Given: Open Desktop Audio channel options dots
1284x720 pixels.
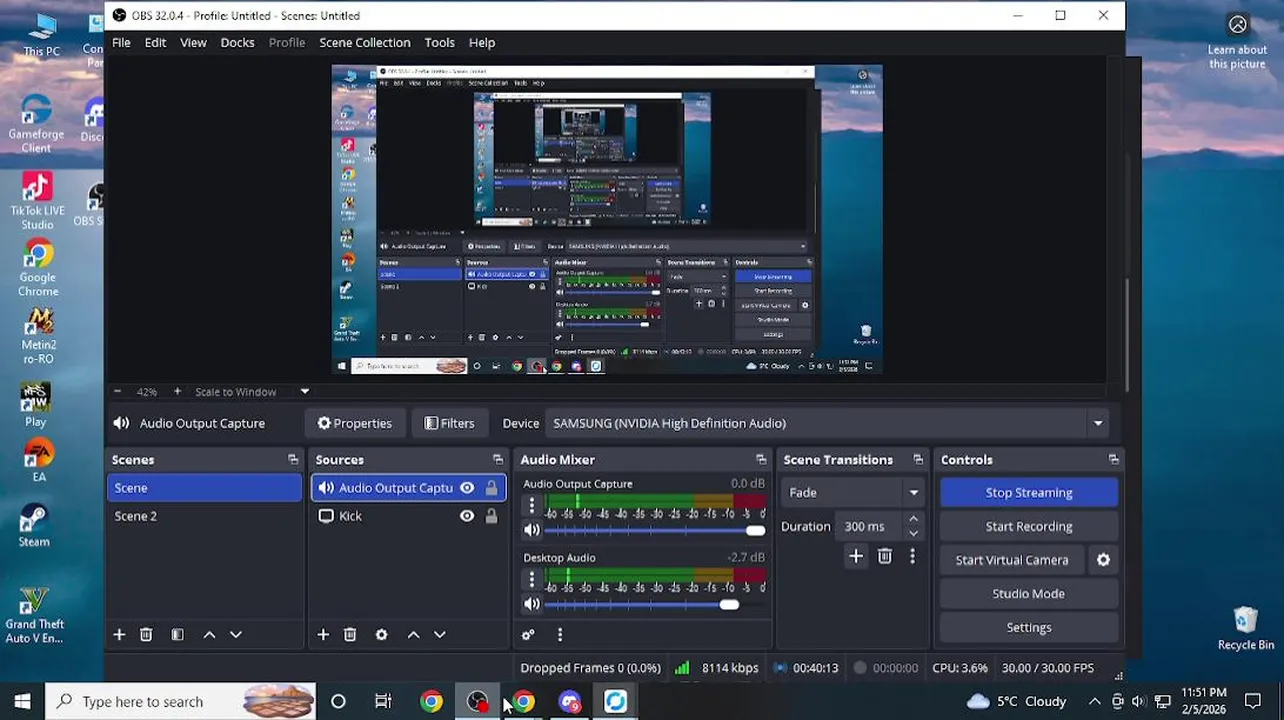Looking at the screenshot, I should tap(532, 580).
